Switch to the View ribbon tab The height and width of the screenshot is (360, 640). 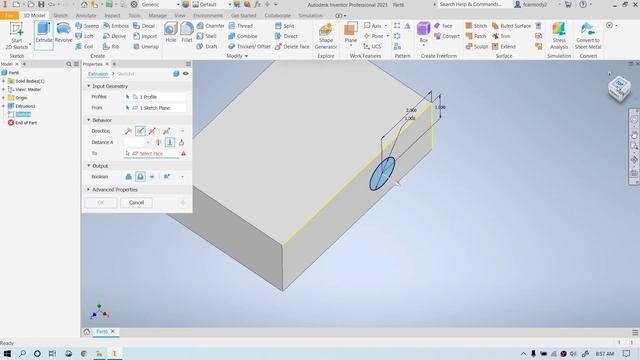click(x=180, y=16)
